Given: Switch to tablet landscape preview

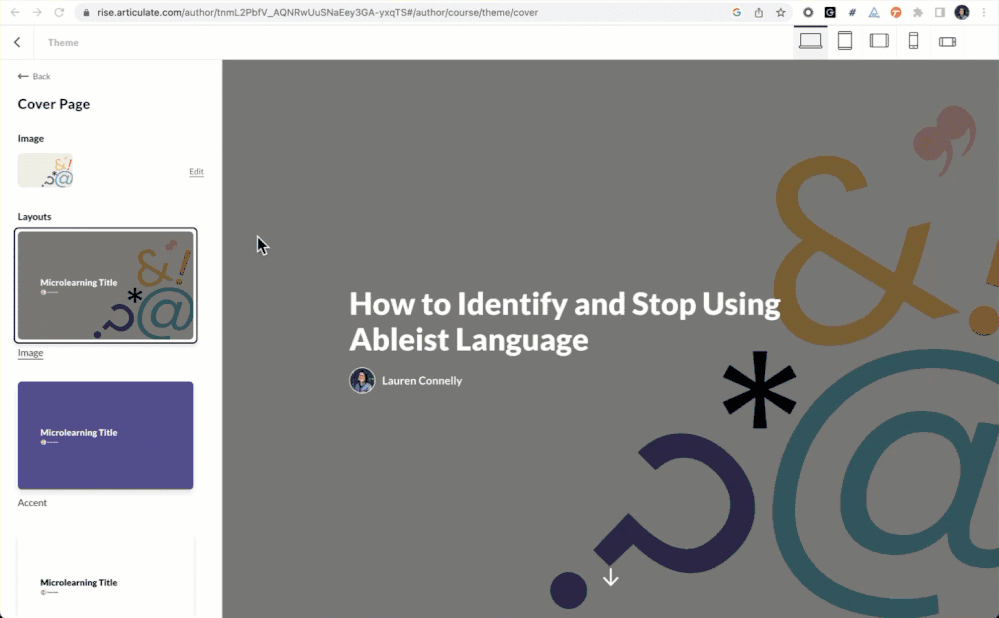Looking at the screenshot, I should [879, 41].
